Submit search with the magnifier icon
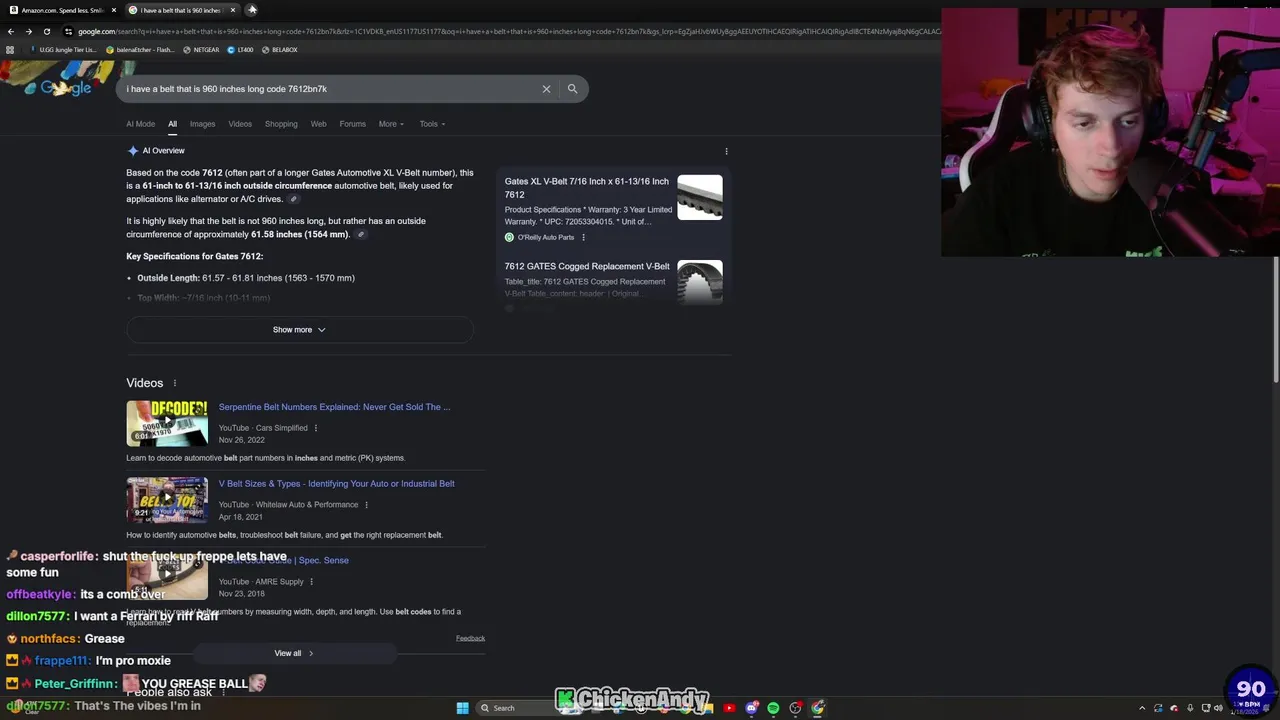Screen dimensions: 1280x720 [x=572, y=89]
